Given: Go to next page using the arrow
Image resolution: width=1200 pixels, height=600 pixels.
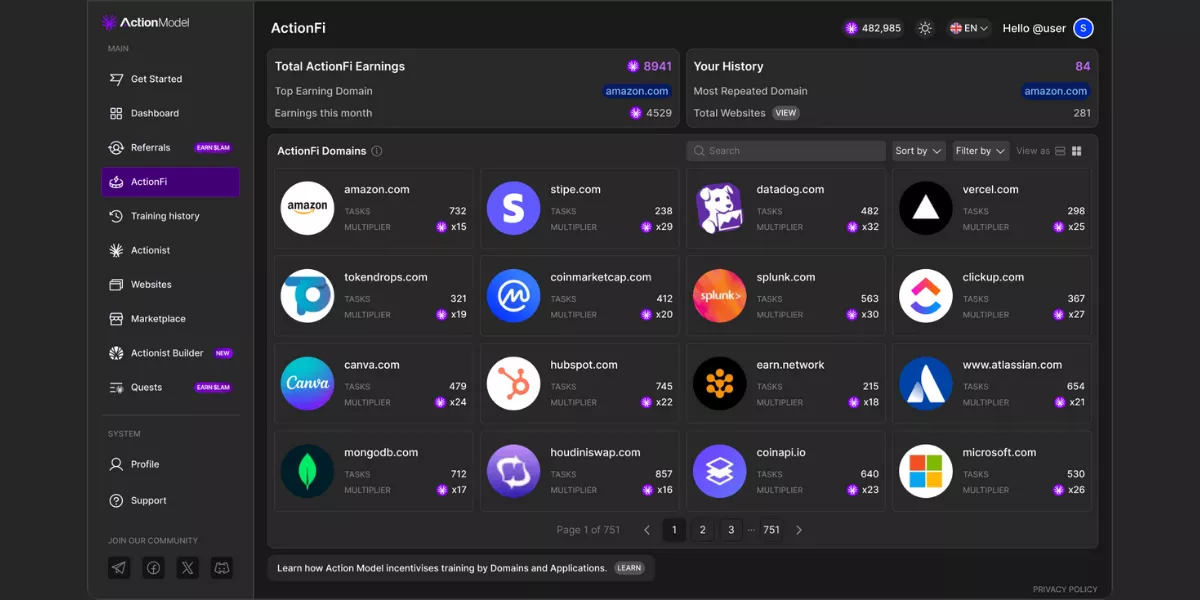Looking at the screenshot, I should coord(799,530).
